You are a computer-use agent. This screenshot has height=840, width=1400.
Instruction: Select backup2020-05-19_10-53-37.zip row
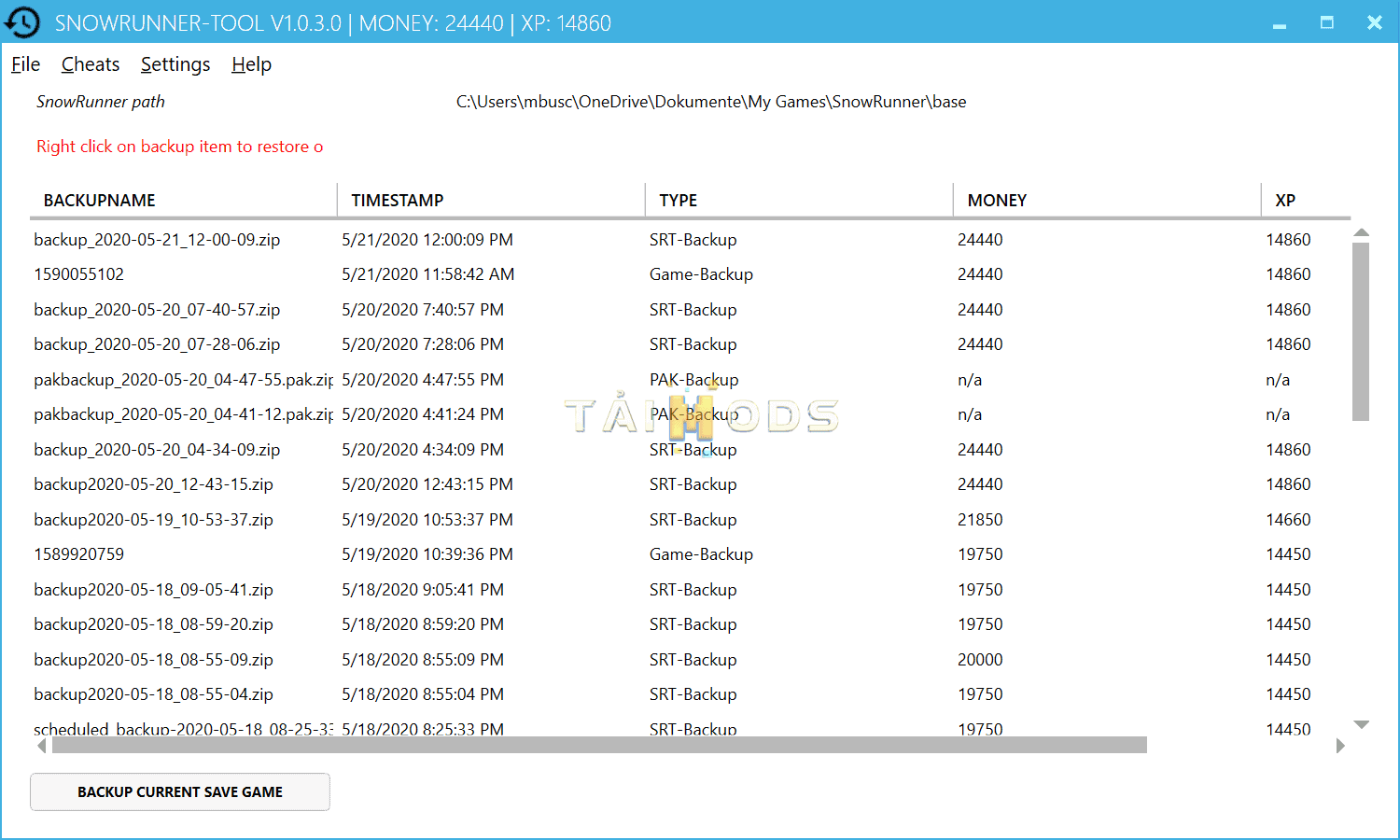(x=691, y=520)
